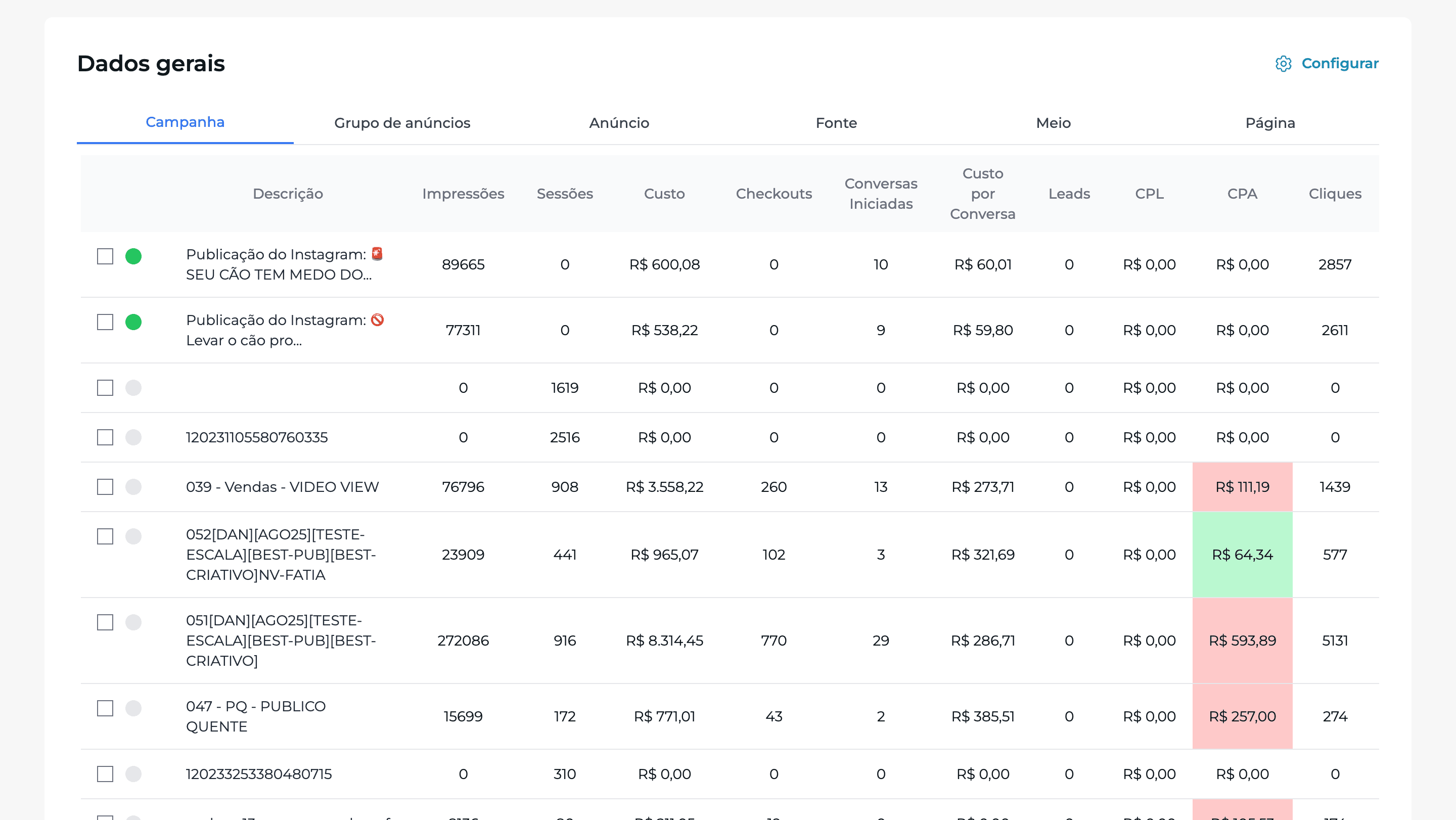
Task: Check the SEU CÃO TEM MEDO campaign checkbox
Action: pos(105,256)
